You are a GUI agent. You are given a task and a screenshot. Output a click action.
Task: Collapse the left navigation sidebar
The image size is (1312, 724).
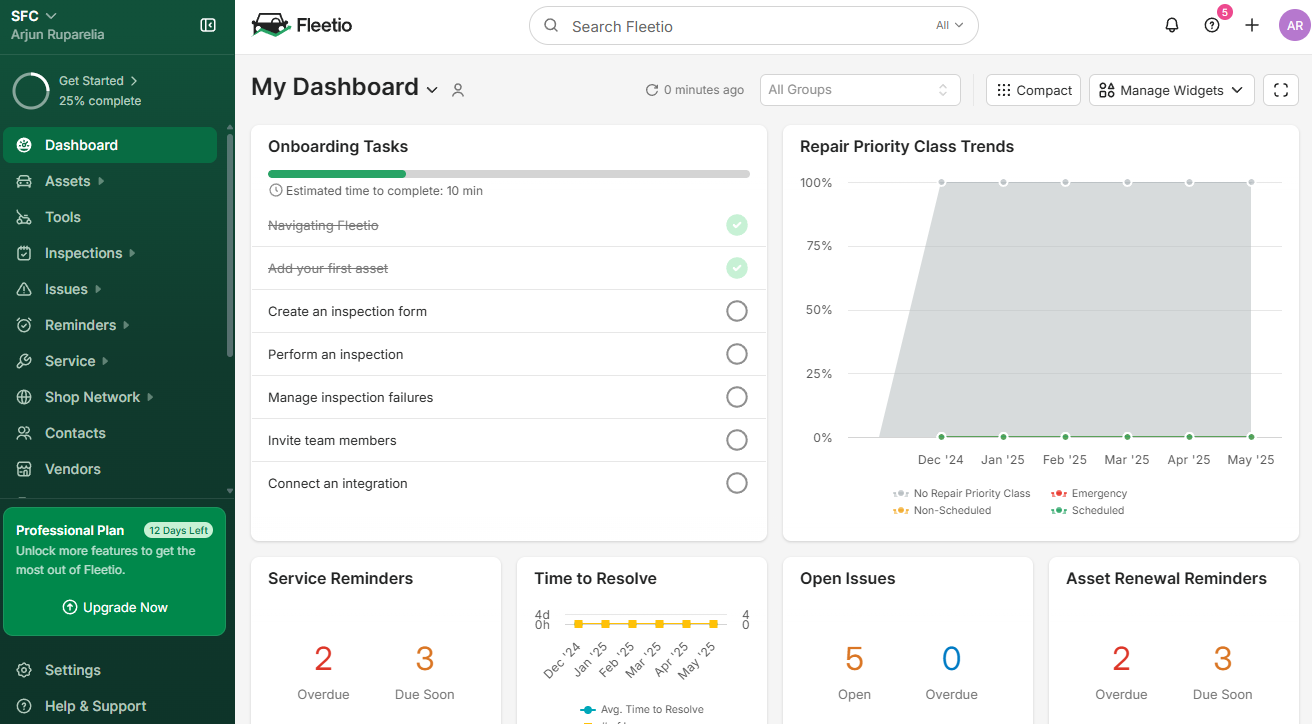(207, 24)
